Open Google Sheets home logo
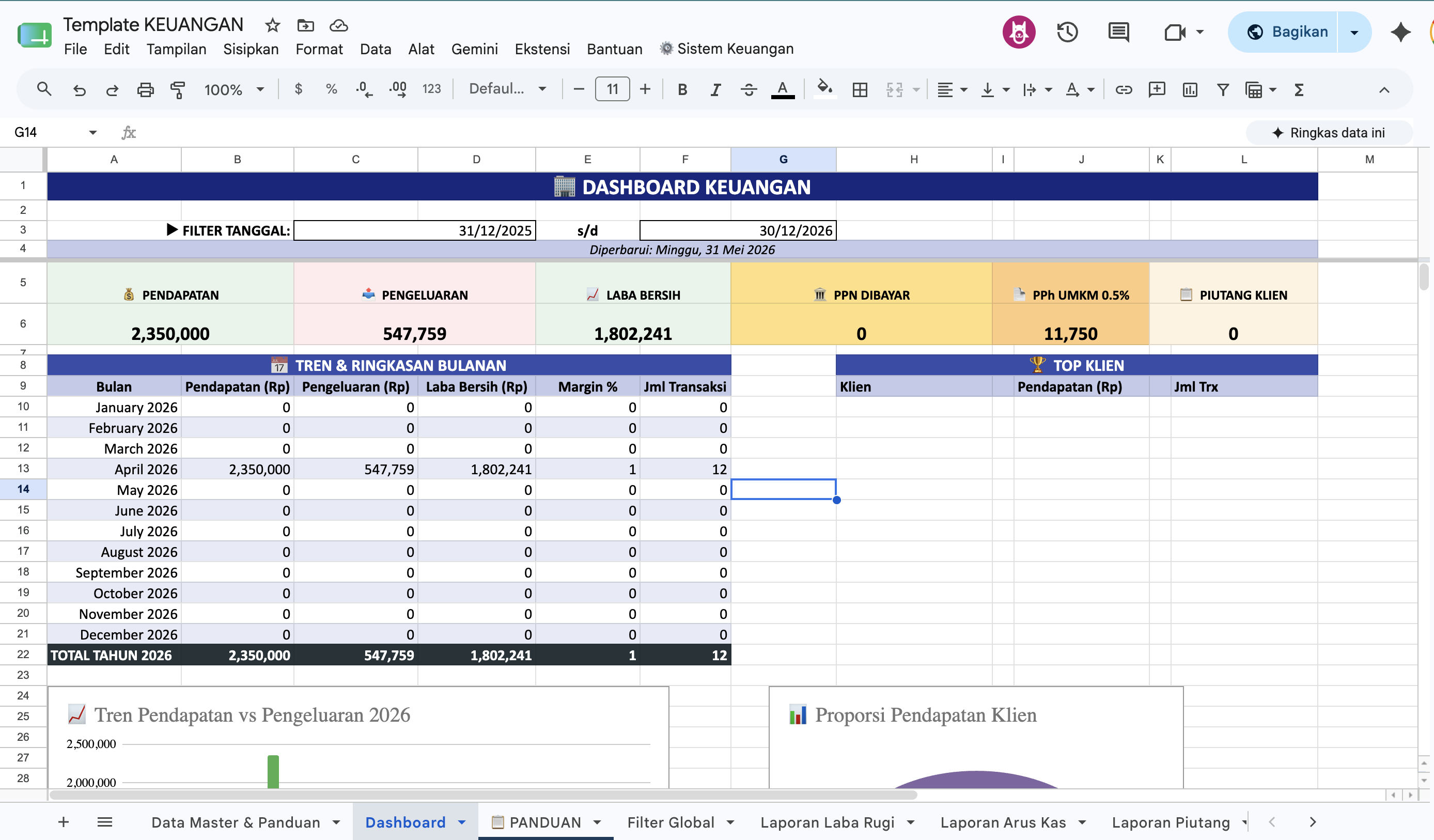1434x840 pixels. [x=35, y=35]
